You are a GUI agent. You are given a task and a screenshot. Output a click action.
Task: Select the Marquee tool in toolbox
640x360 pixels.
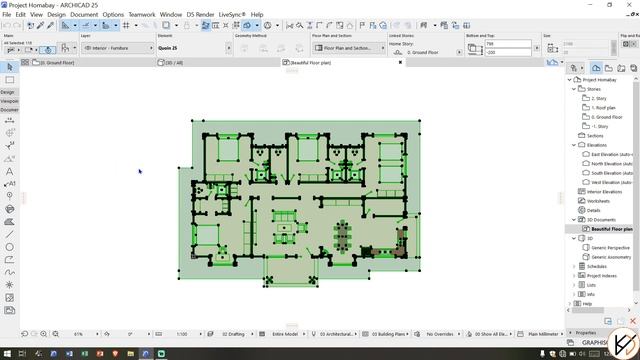tap(10, 80)
